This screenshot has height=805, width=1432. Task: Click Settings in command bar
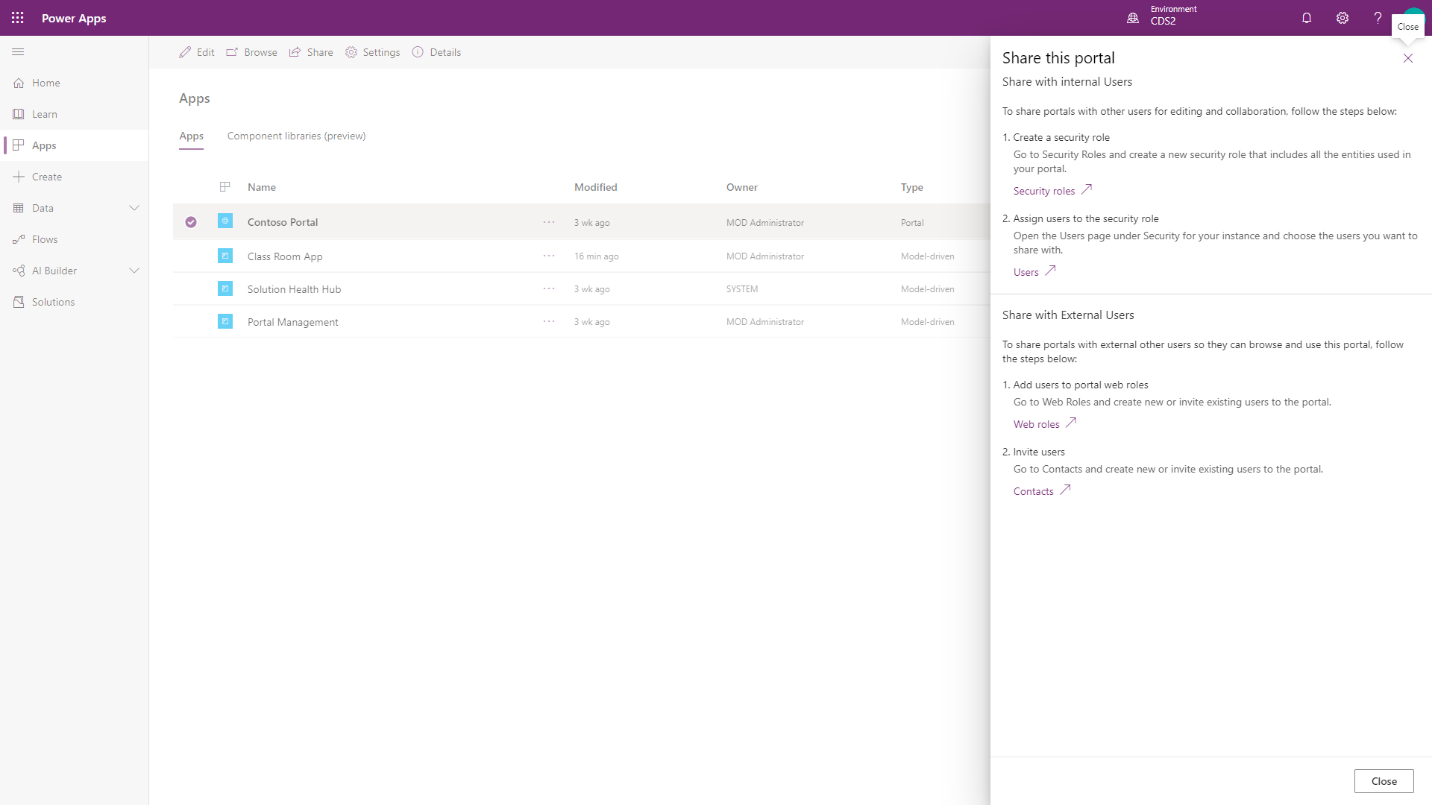tap(372, 52)
